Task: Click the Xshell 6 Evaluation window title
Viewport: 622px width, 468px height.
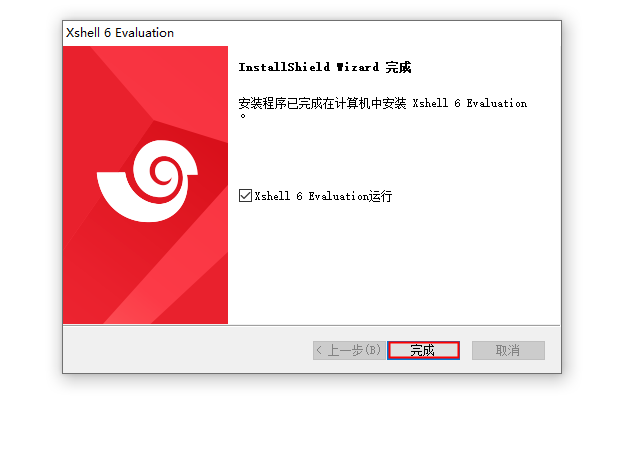Action: click(x=120, y=33)
